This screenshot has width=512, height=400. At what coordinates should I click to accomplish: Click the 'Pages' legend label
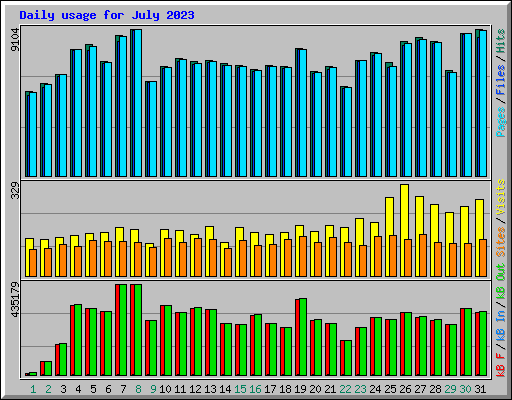501,122
